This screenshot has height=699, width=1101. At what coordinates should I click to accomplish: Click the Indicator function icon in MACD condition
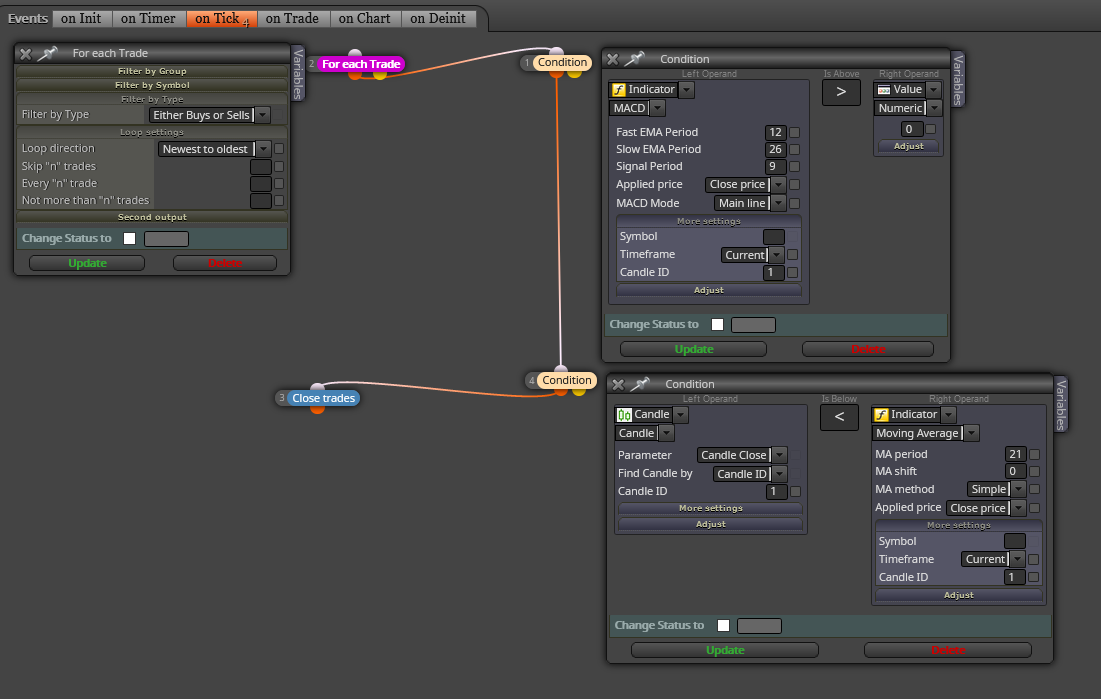[619, 90]
